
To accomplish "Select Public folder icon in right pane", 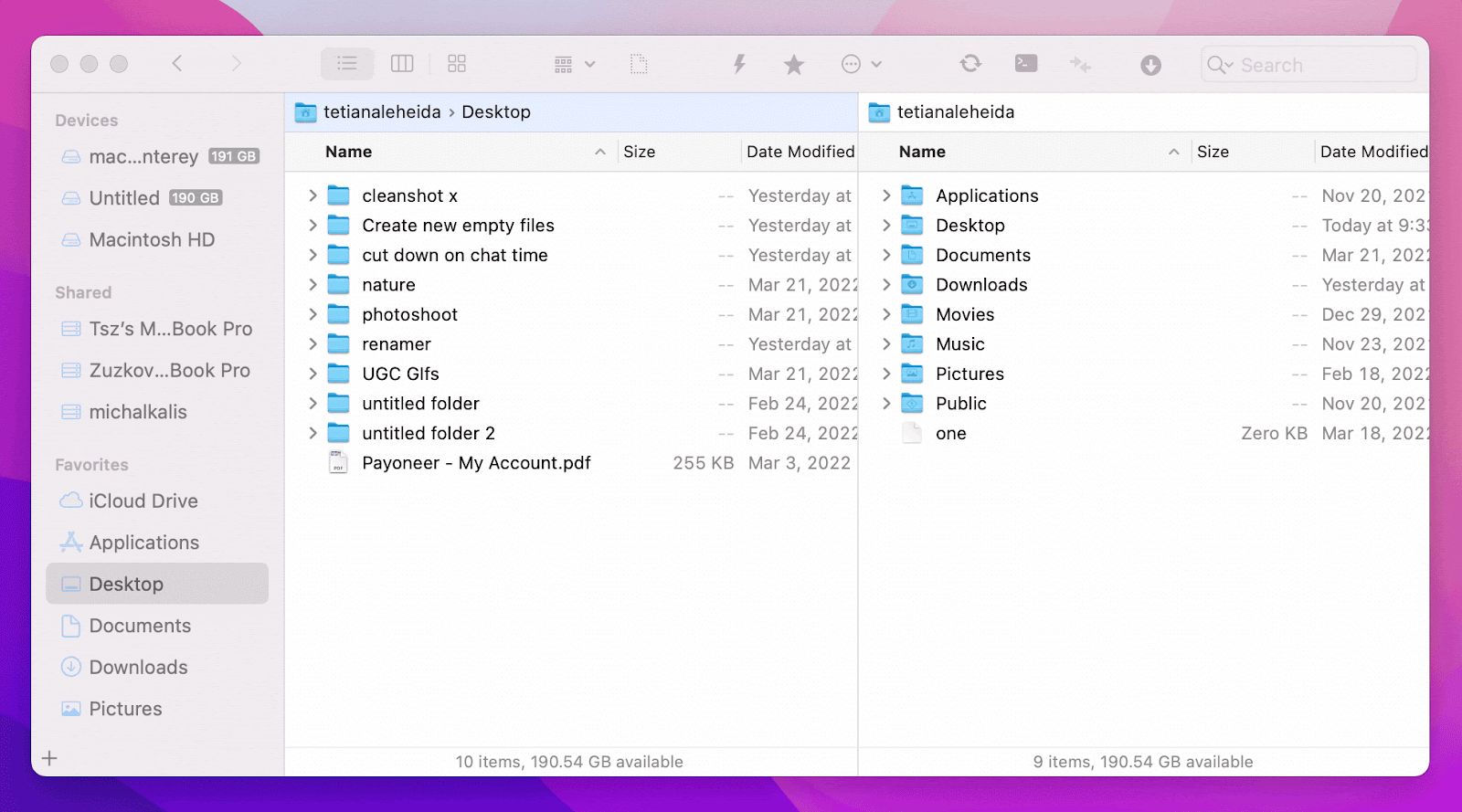I will click(912, 404).
